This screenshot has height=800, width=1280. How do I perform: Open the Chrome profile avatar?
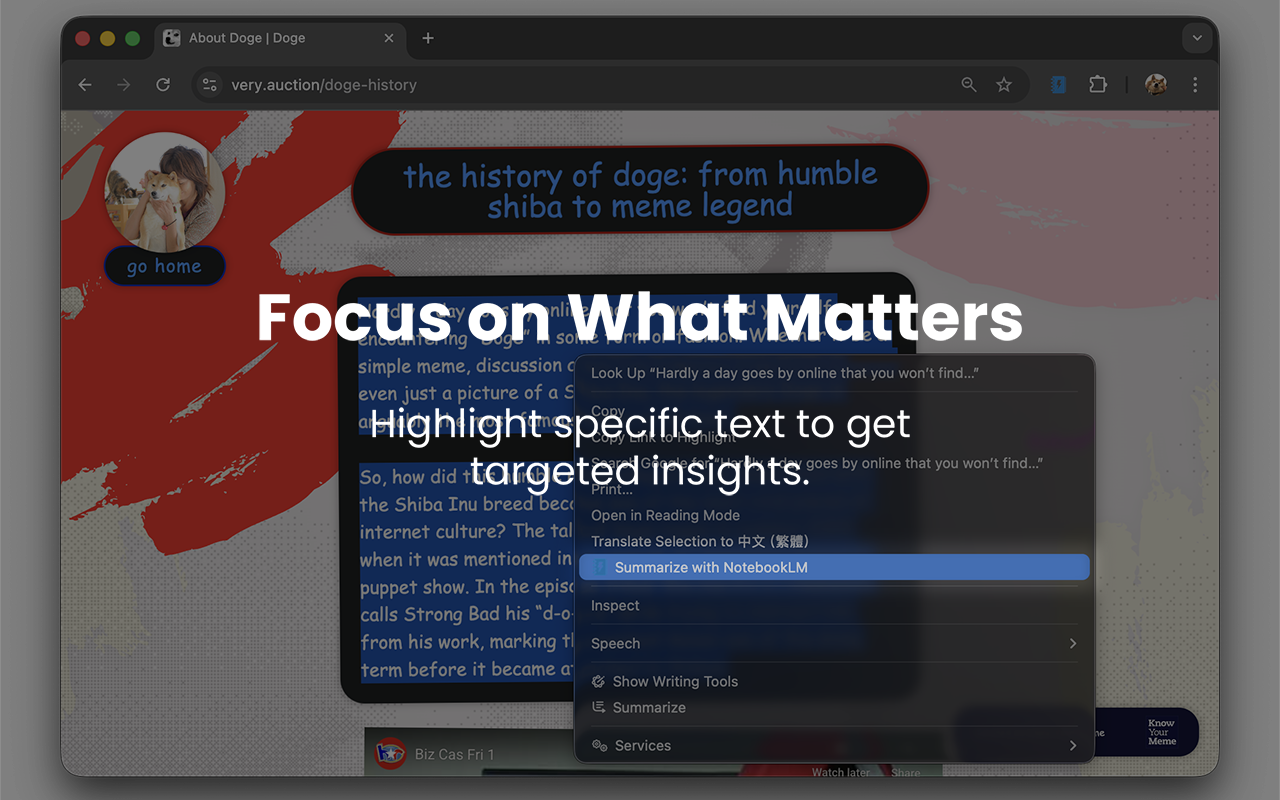click(x=1156, y=85)
